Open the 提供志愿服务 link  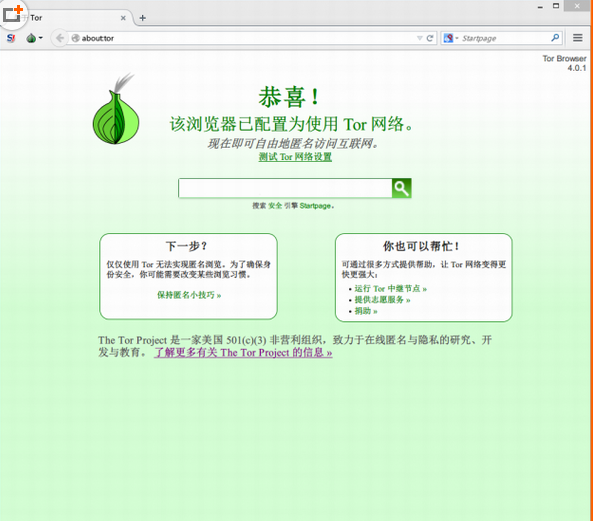pos(382,300)
